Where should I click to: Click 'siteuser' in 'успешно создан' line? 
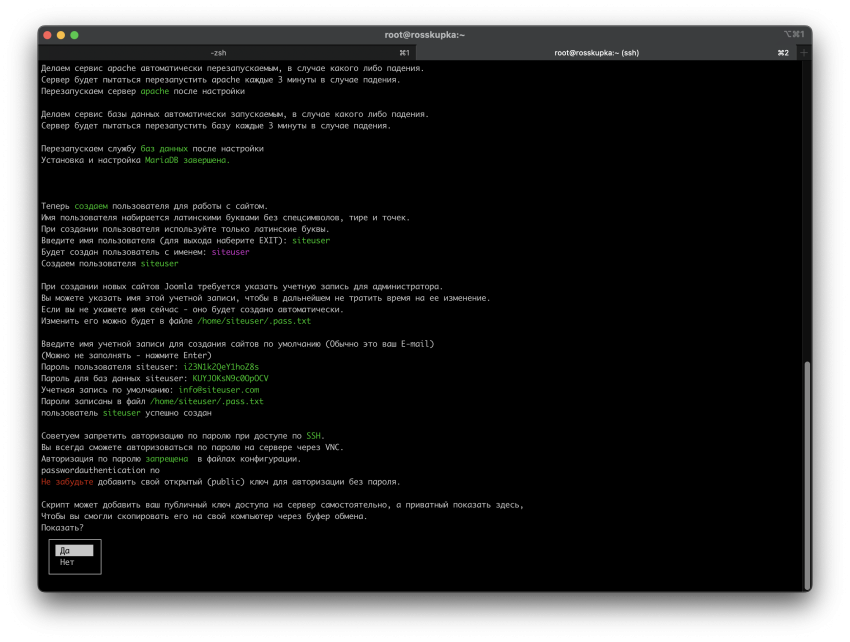coord(121,413)
